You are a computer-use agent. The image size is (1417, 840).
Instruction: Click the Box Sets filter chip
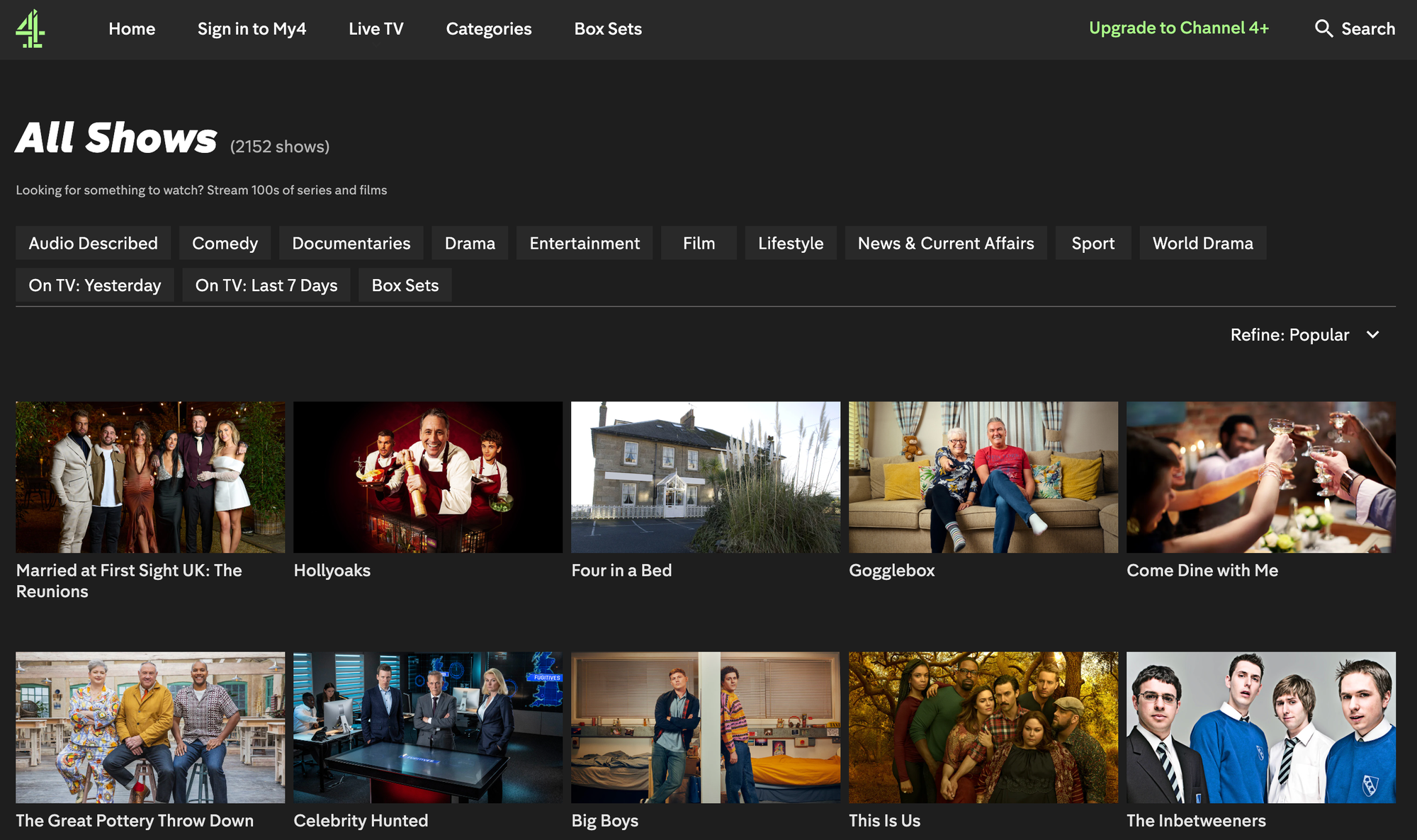click(x=405, y=285)
